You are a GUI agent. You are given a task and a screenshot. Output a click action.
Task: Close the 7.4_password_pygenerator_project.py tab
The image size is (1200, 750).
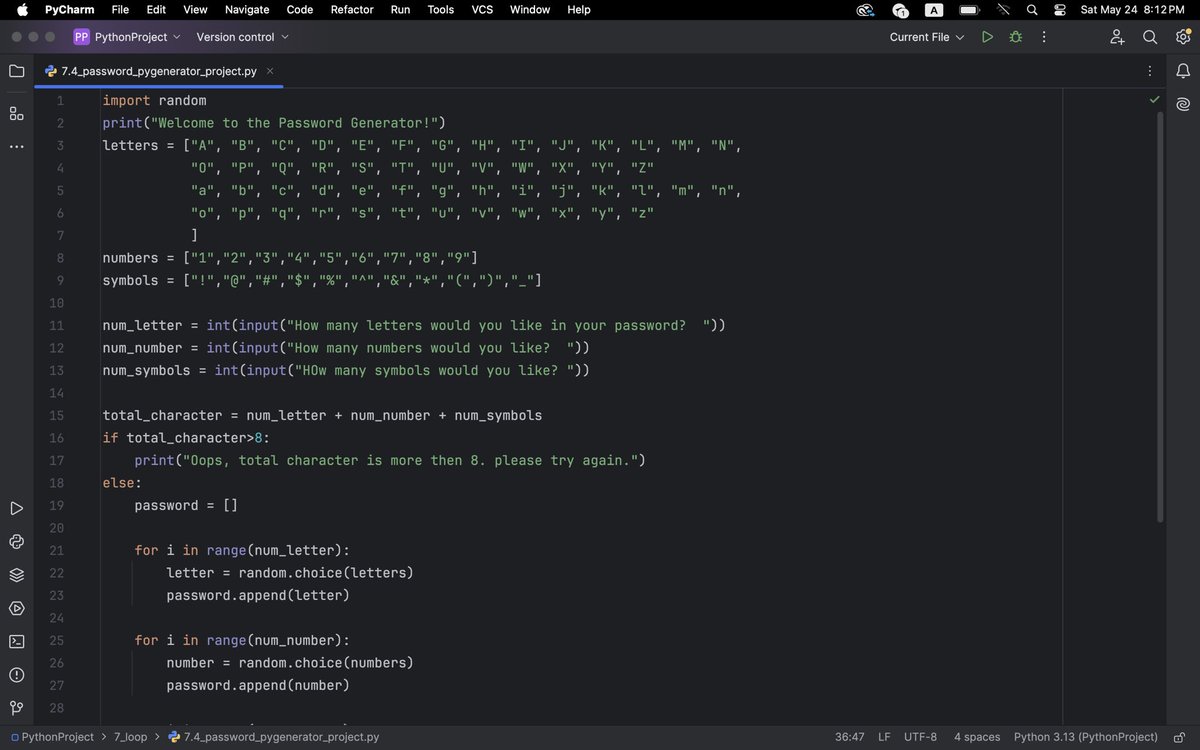270,71
